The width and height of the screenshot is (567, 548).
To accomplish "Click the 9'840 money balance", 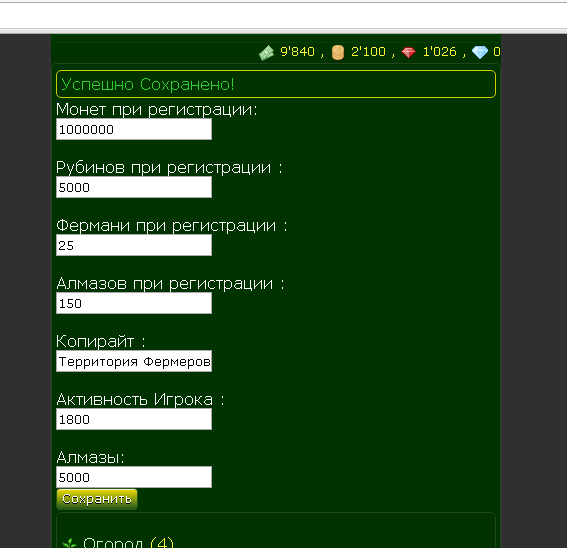I will point(297,52).
